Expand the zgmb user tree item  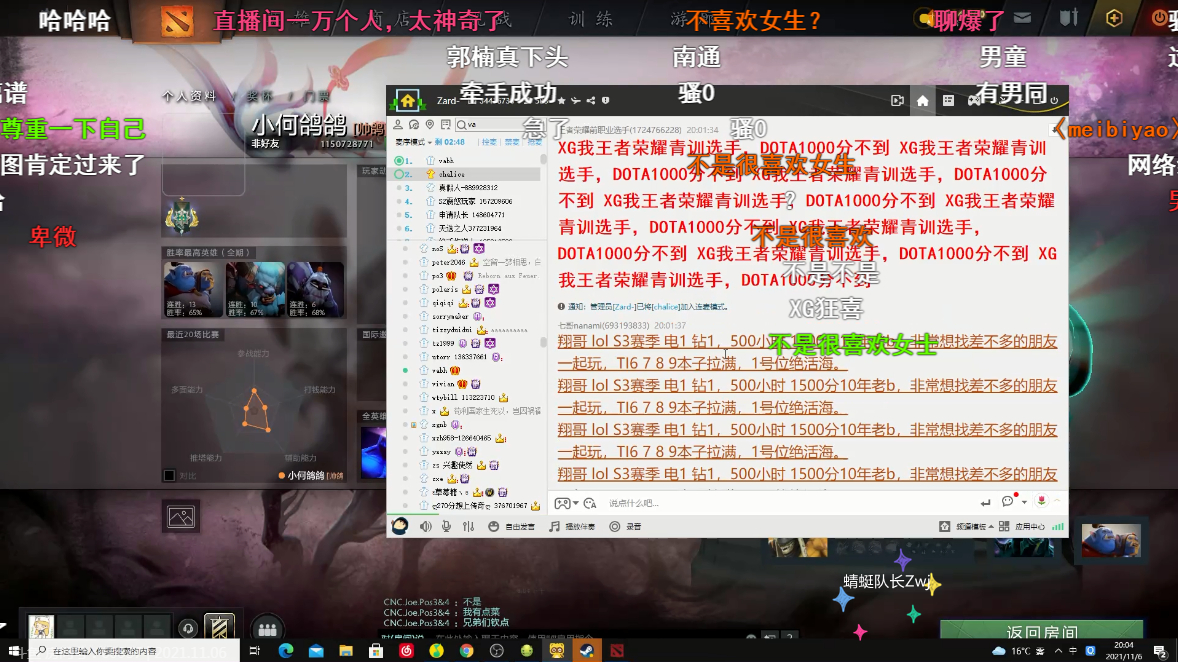414,425
